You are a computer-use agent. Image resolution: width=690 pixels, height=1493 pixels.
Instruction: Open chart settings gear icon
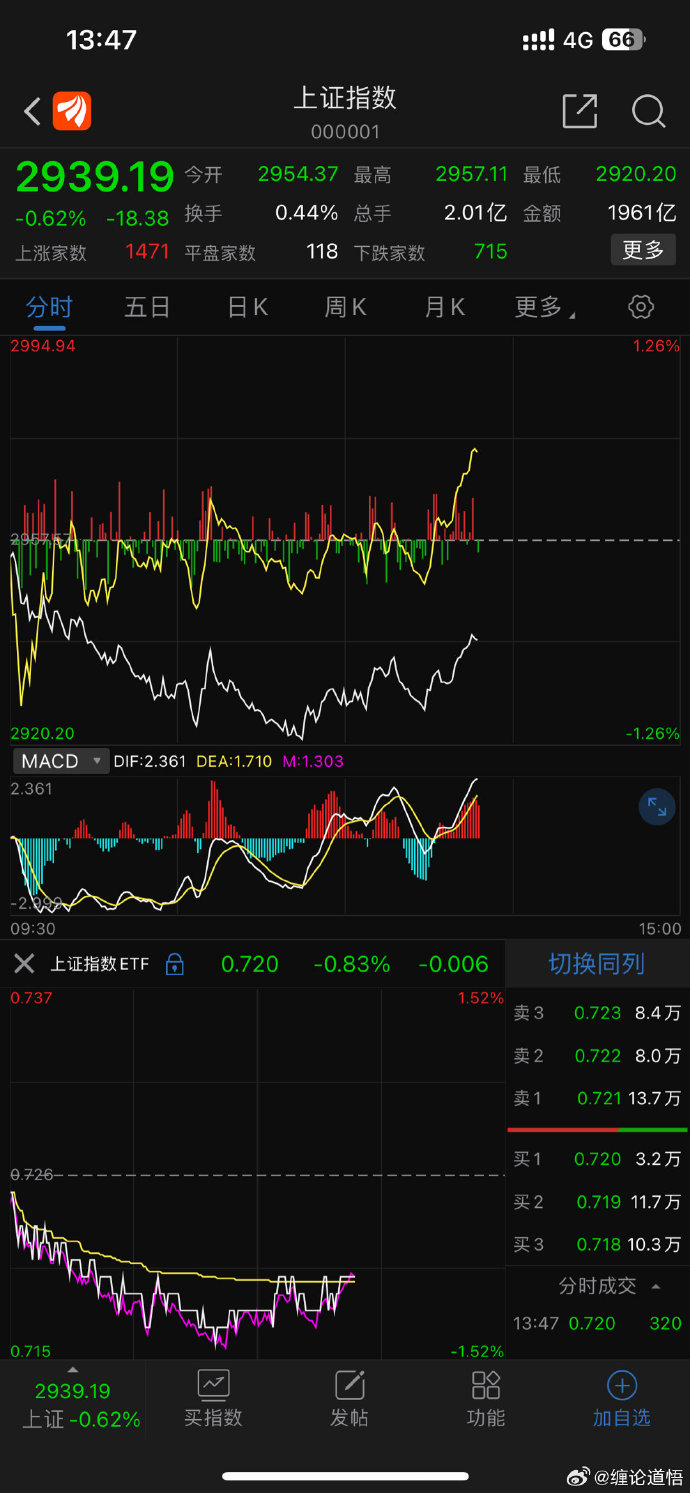641,307
